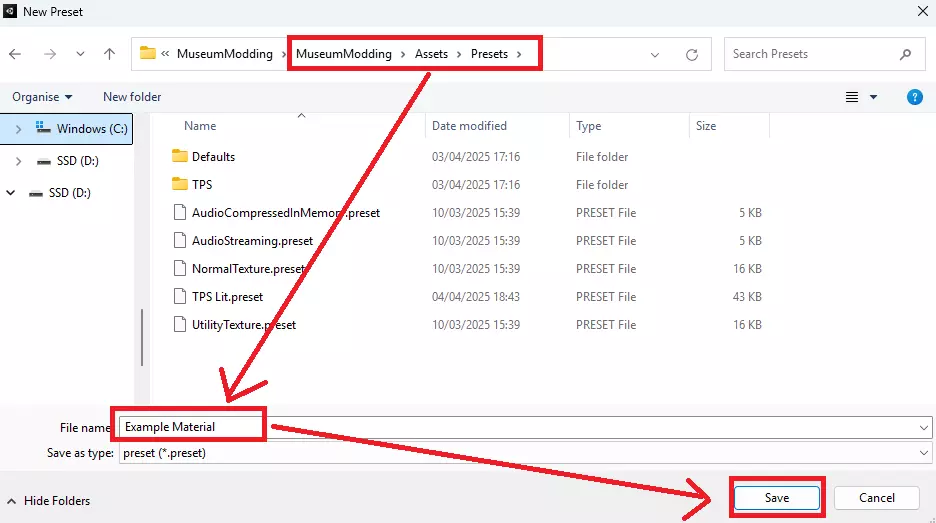Click the search magnifier icon

point(906,54)
